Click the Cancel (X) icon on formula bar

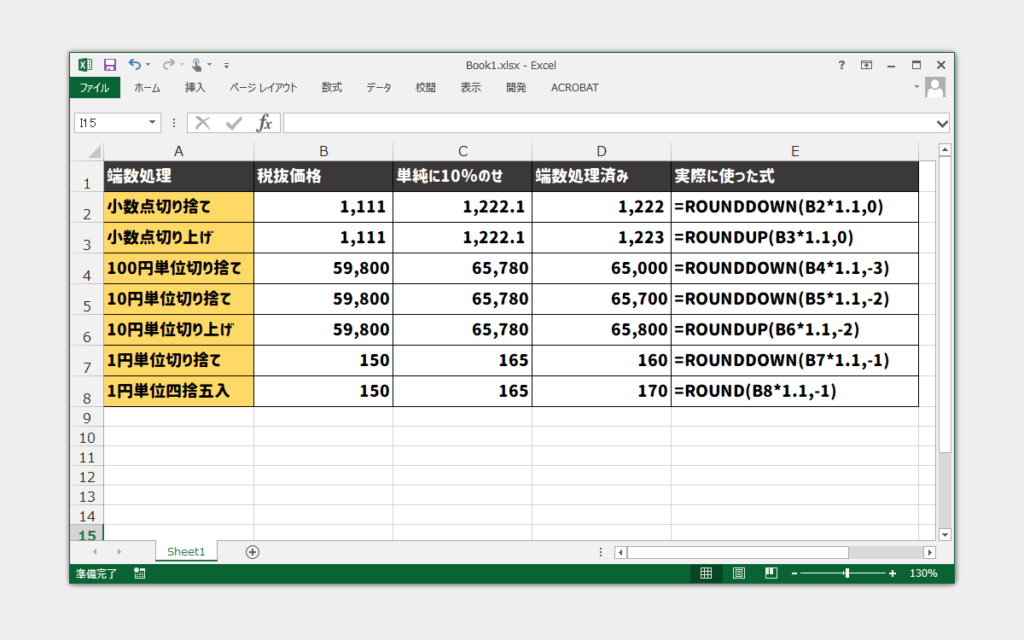point(204,122)
